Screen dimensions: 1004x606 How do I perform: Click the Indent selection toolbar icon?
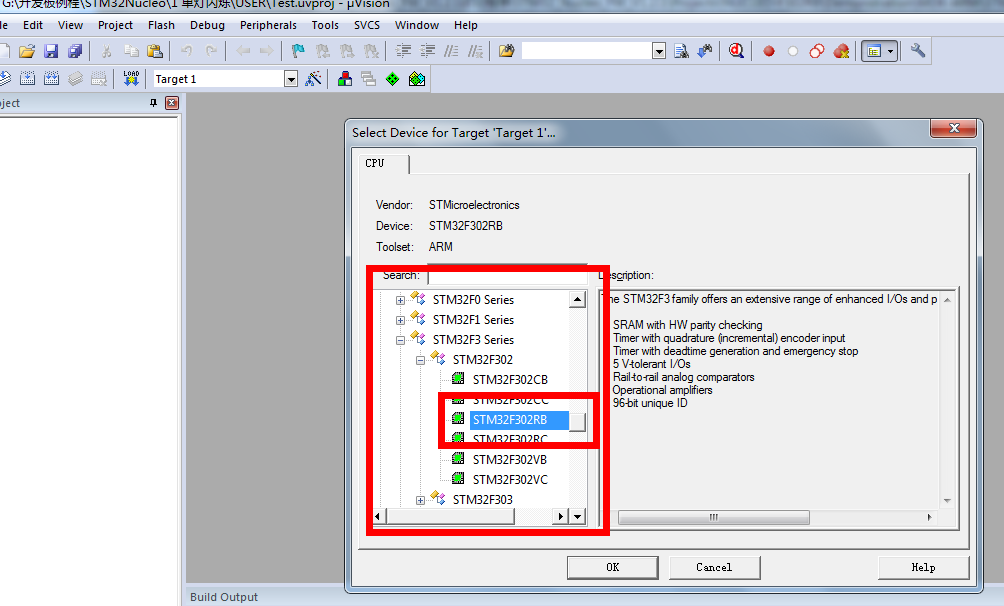[403, 51]
